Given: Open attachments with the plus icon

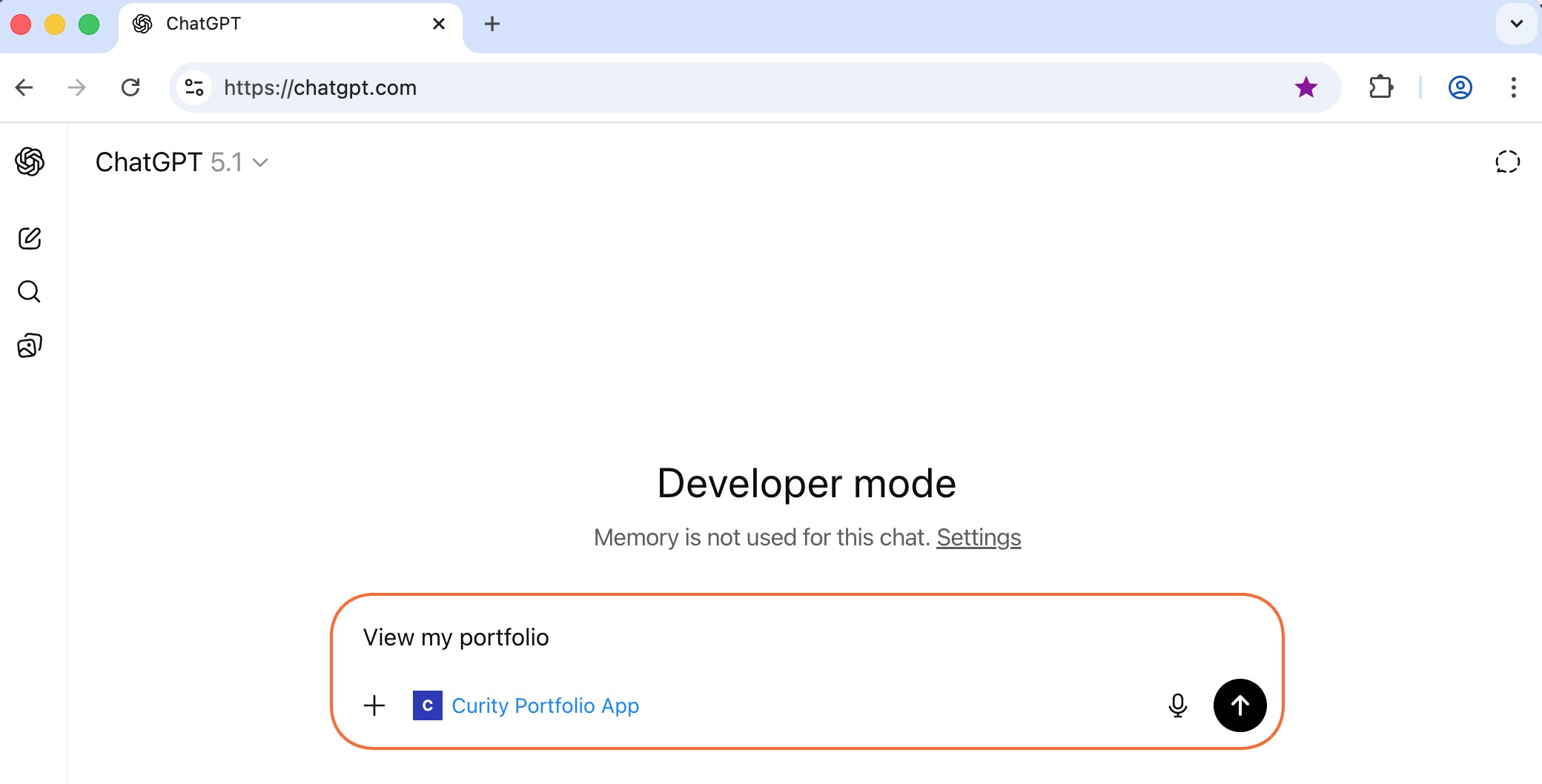Looking at the screenshot, I should (x=374, y=705).
